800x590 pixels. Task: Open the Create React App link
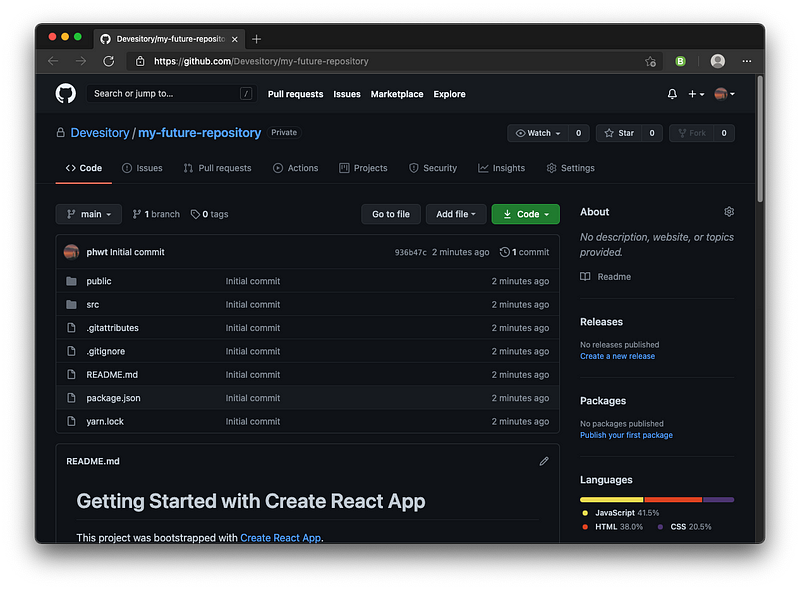coord(281,537)
